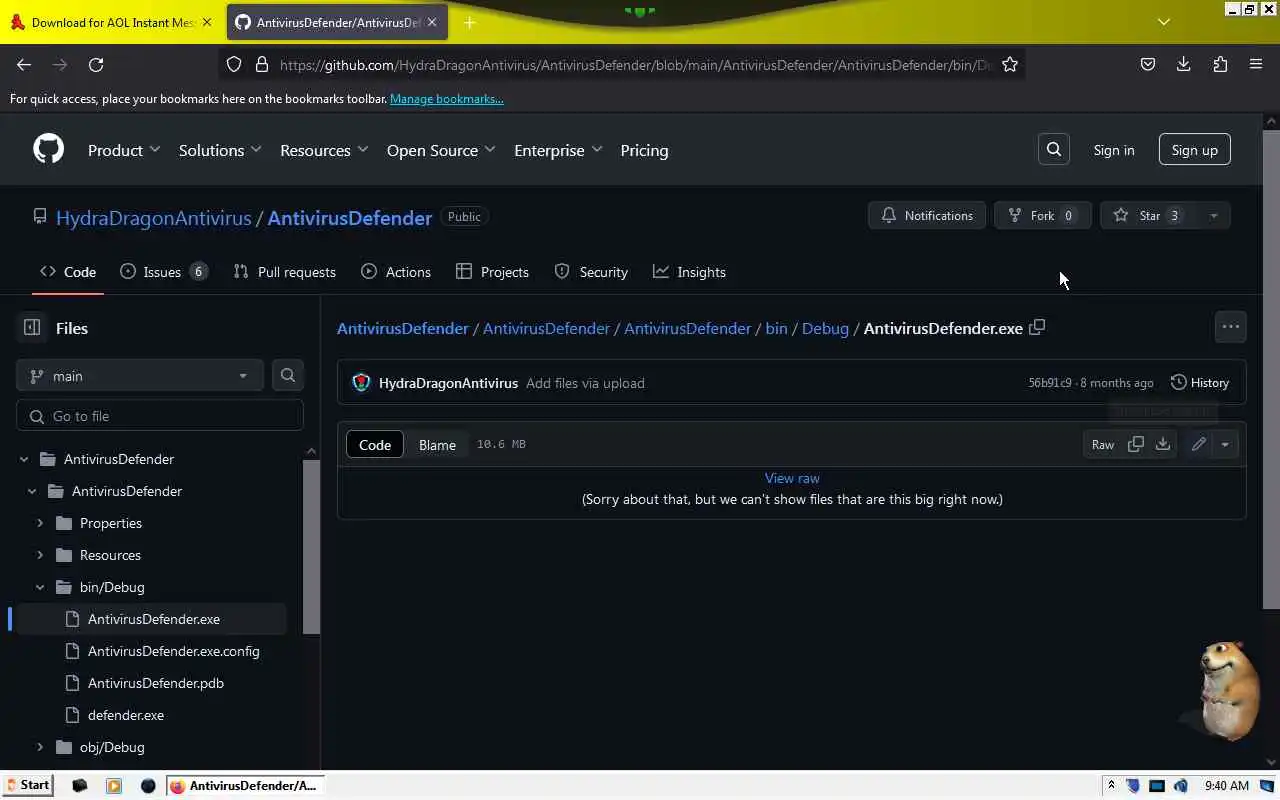Copy the raw file contents with the icon next to Raw
This screenshot has height=800, width=1280.
[1136, 444]
